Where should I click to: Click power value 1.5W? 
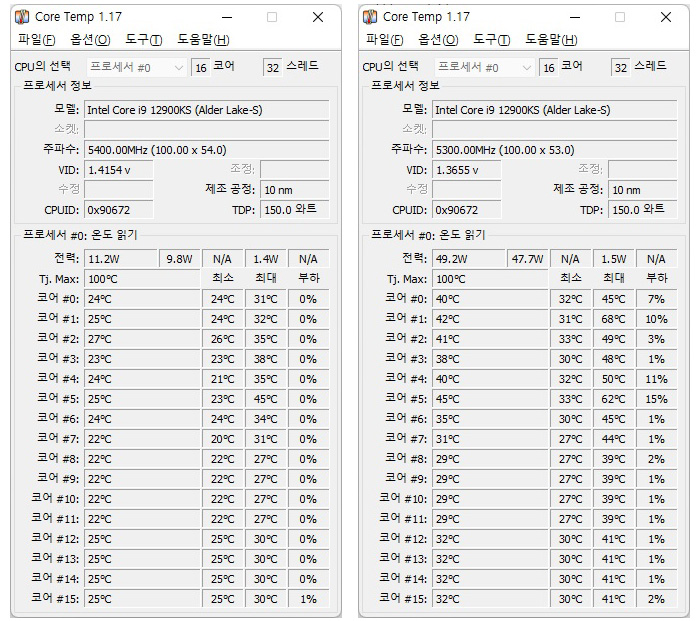613,259
